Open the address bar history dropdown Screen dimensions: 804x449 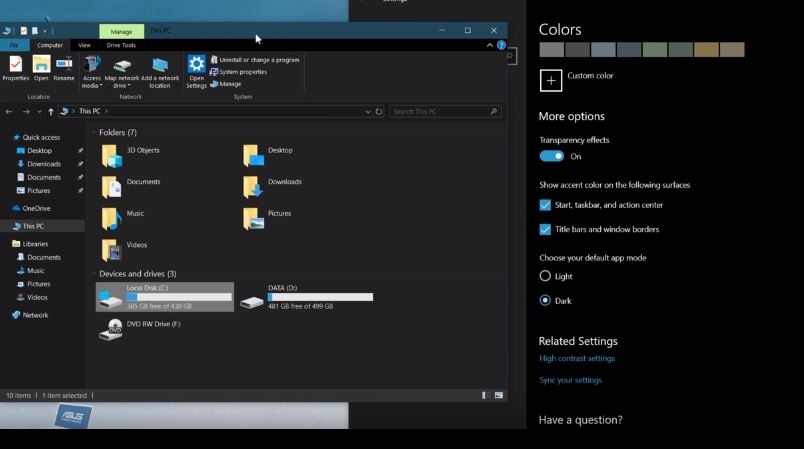click(368, 111)
